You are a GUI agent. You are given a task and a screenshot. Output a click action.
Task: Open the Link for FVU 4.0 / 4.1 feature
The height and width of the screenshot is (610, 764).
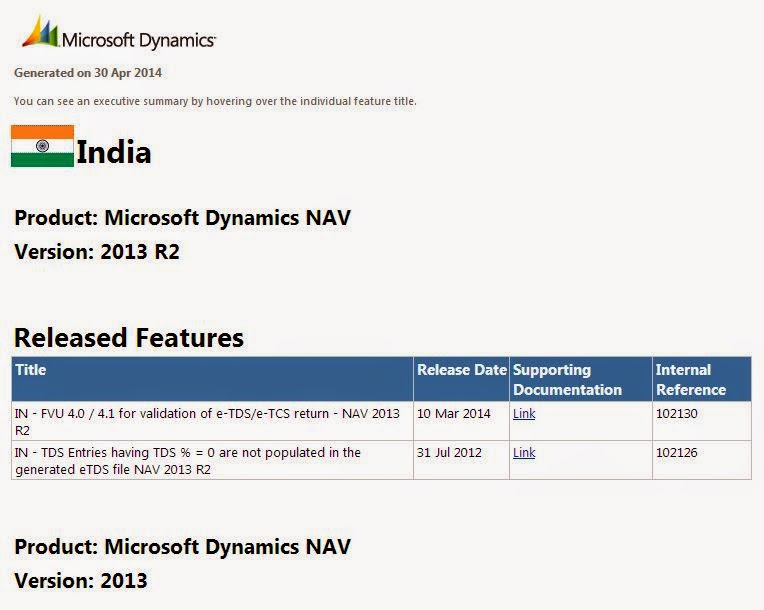coord(524,413)
